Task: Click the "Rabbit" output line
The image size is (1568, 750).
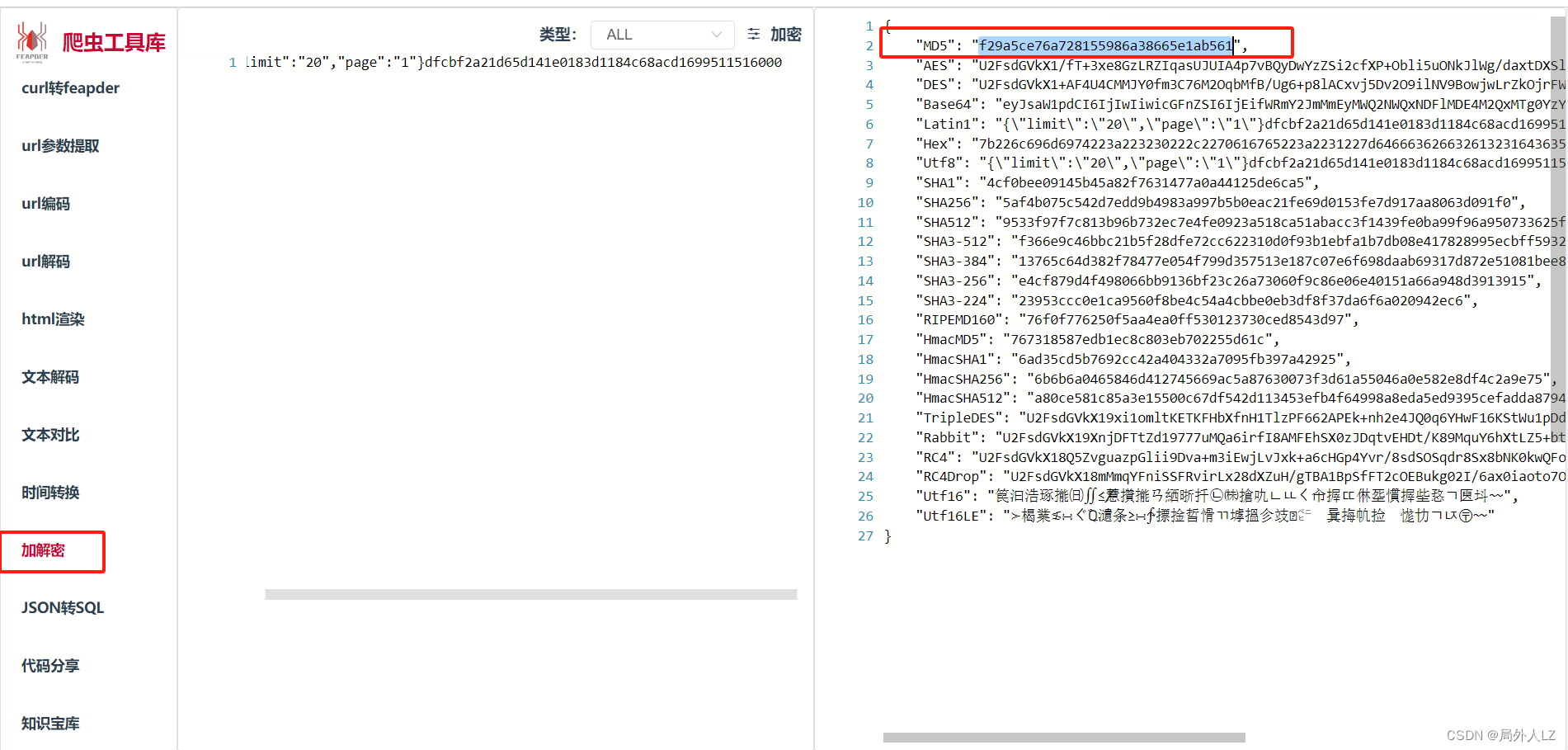Action: [1240, 438]
